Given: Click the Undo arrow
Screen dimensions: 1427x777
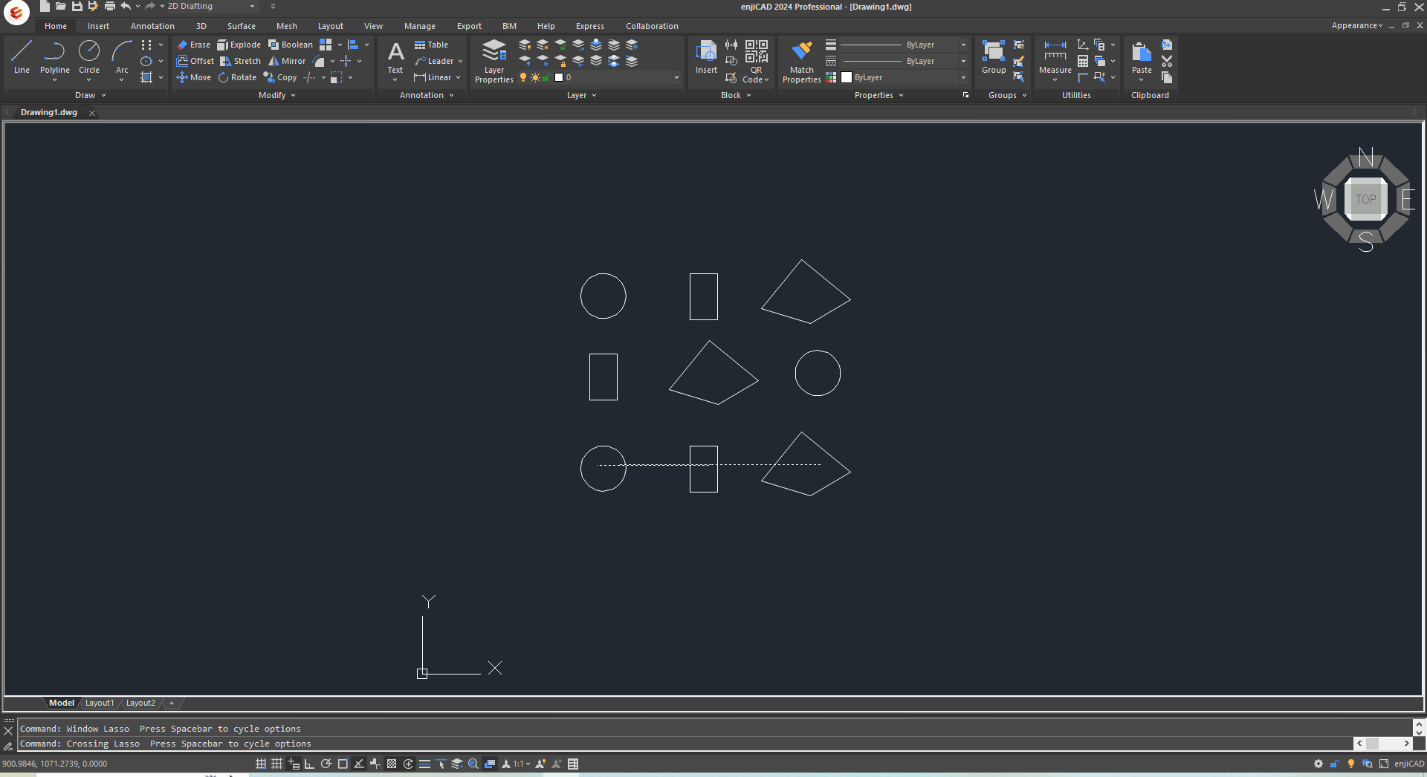Looking at the screenshot, I should [124, 6].
